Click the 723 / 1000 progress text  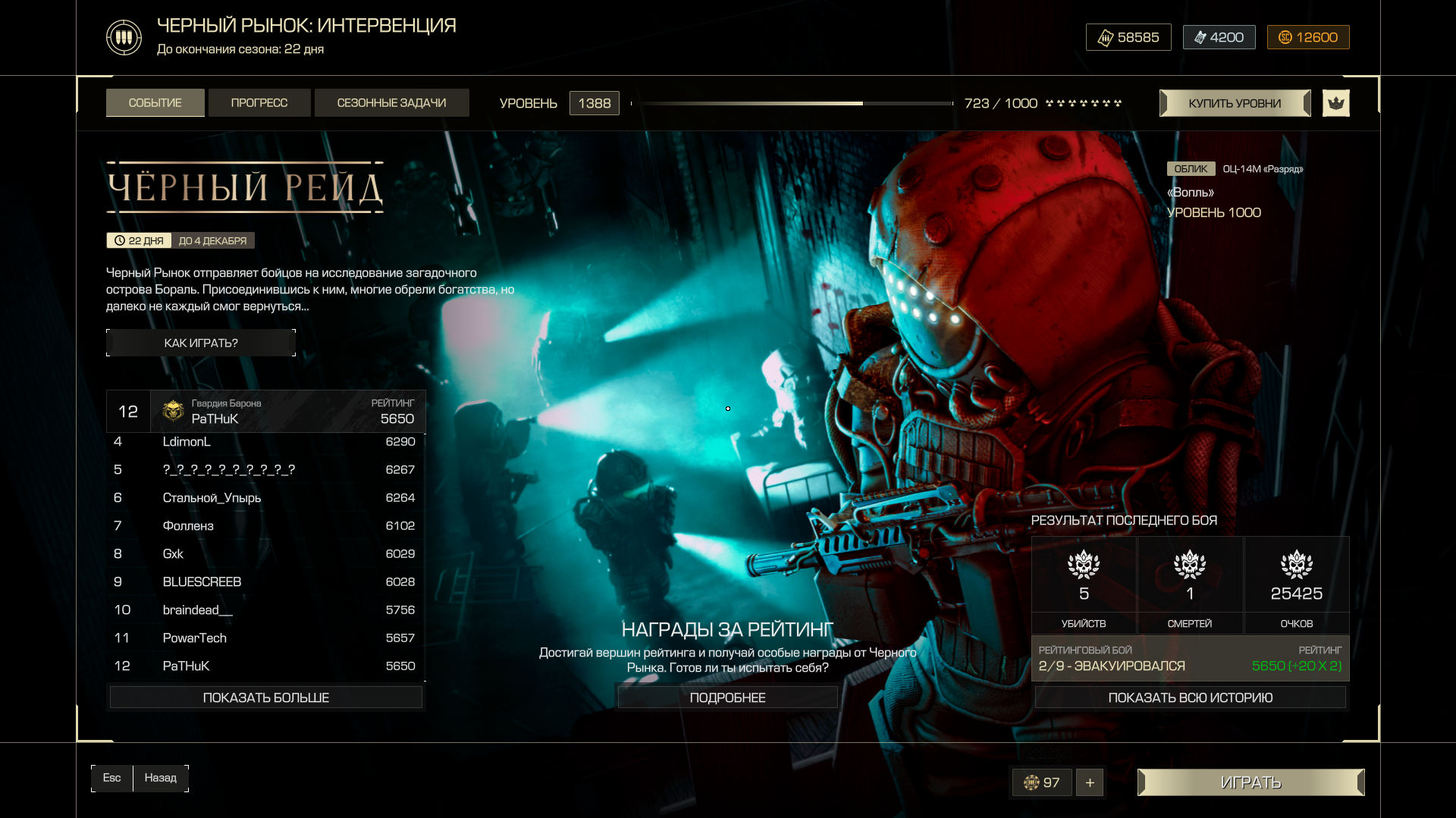[x=1001, y=103]
